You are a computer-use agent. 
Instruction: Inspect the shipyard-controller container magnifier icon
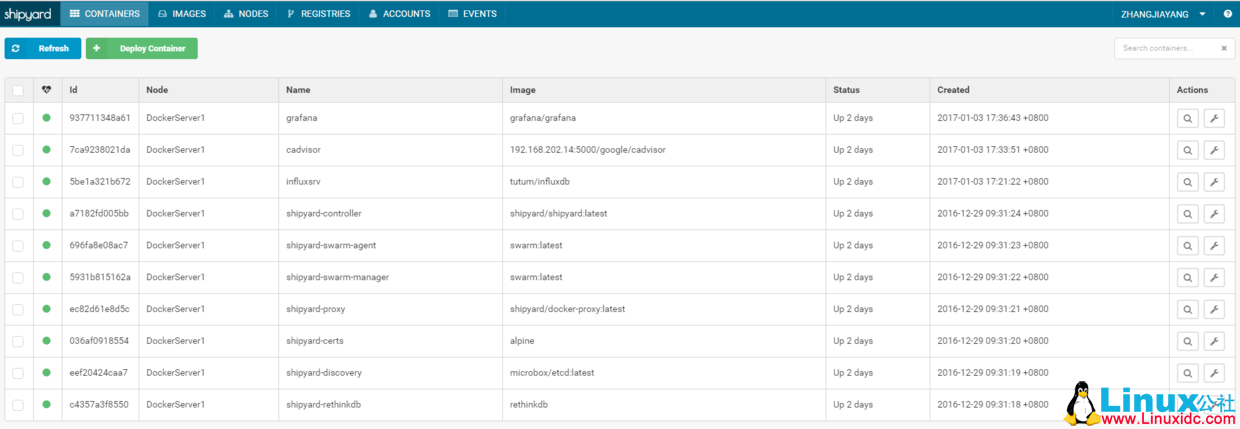point(1187,214)
